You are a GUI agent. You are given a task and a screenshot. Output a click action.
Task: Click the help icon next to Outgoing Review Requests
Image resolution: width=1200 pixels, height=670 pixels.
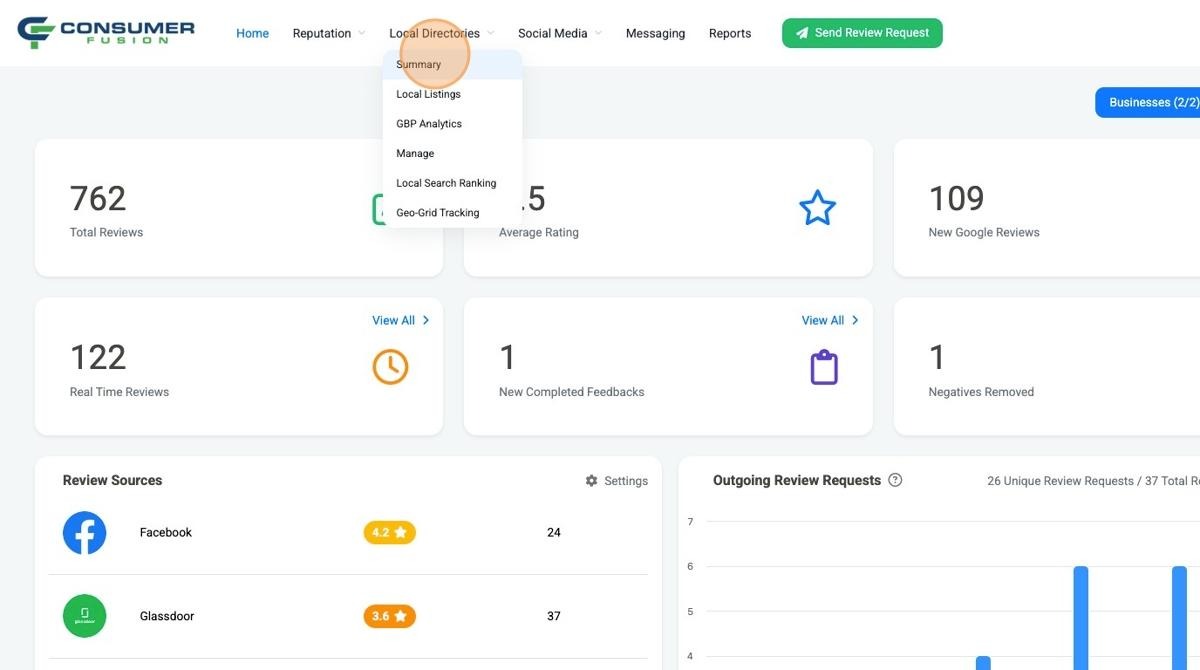tap(895, 480)
